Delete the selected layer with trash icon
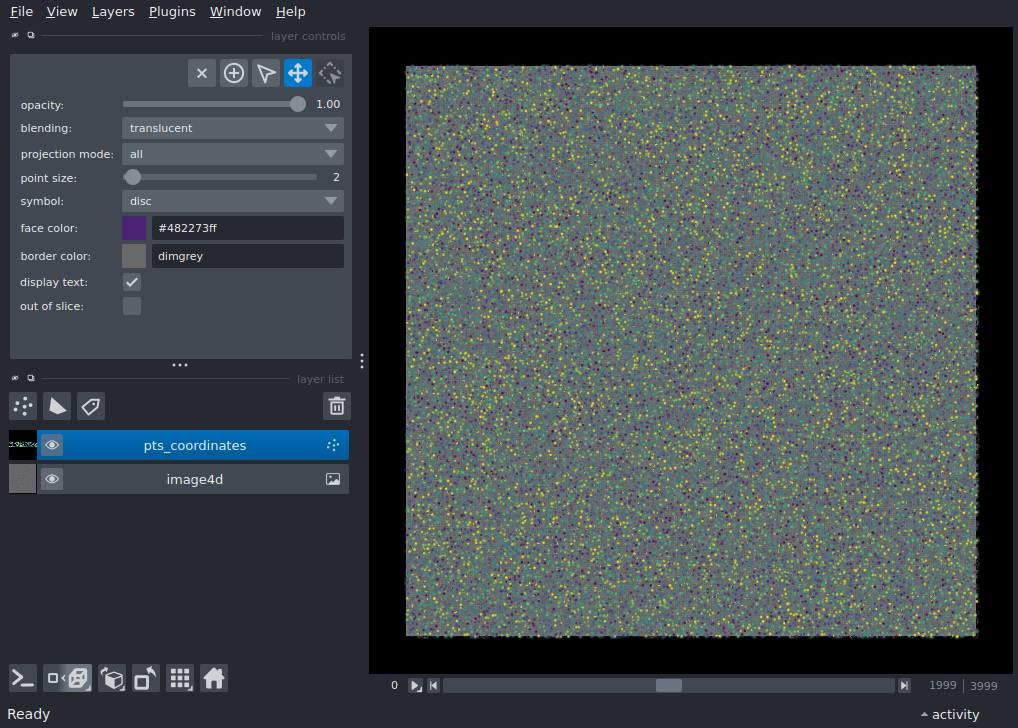 point(337,406)
